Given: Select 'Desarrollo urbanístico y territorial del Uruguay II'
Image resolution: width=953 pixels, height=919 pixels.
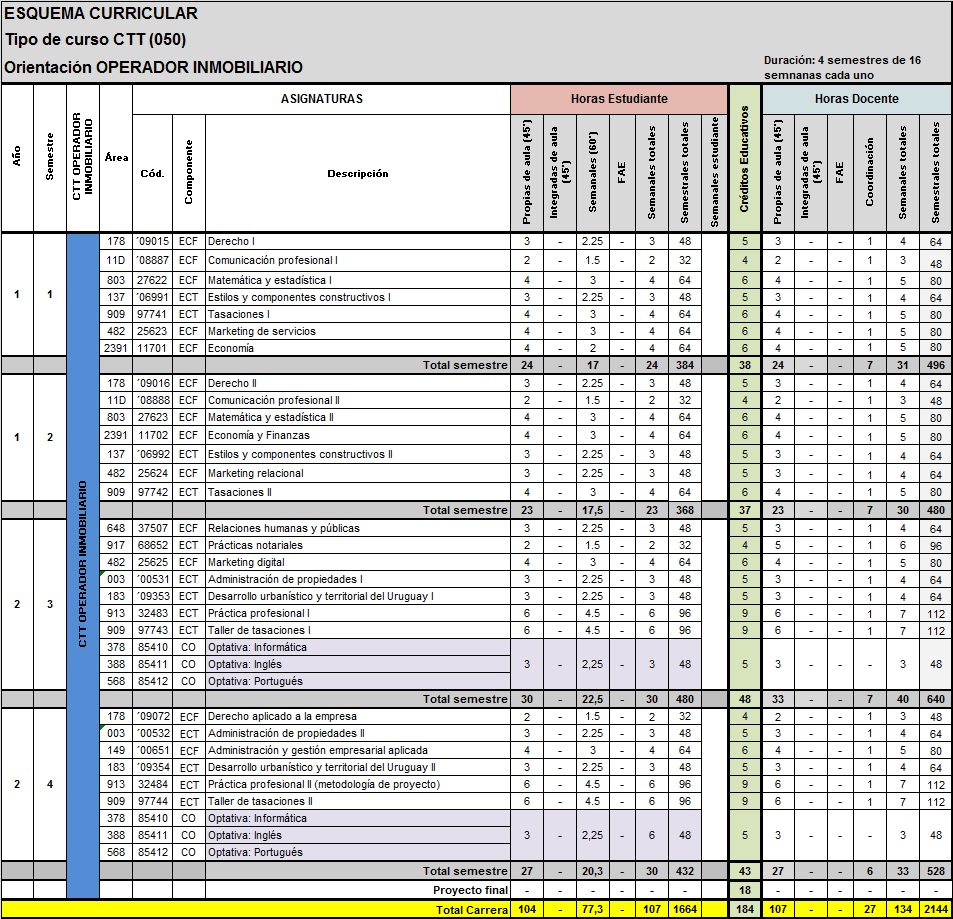Looking at the screenshot, I should 357,768.
